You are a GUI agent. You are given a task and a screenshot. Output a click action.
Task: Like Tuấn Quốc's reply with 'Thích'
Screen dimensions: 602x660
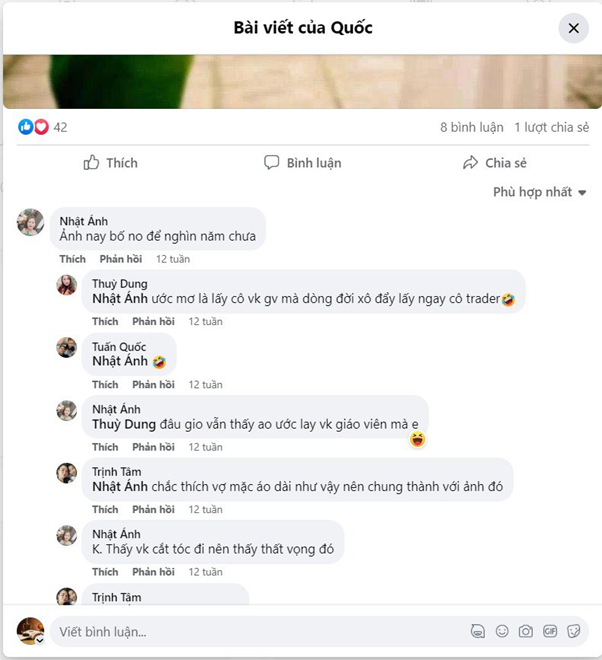pos(105,385)
